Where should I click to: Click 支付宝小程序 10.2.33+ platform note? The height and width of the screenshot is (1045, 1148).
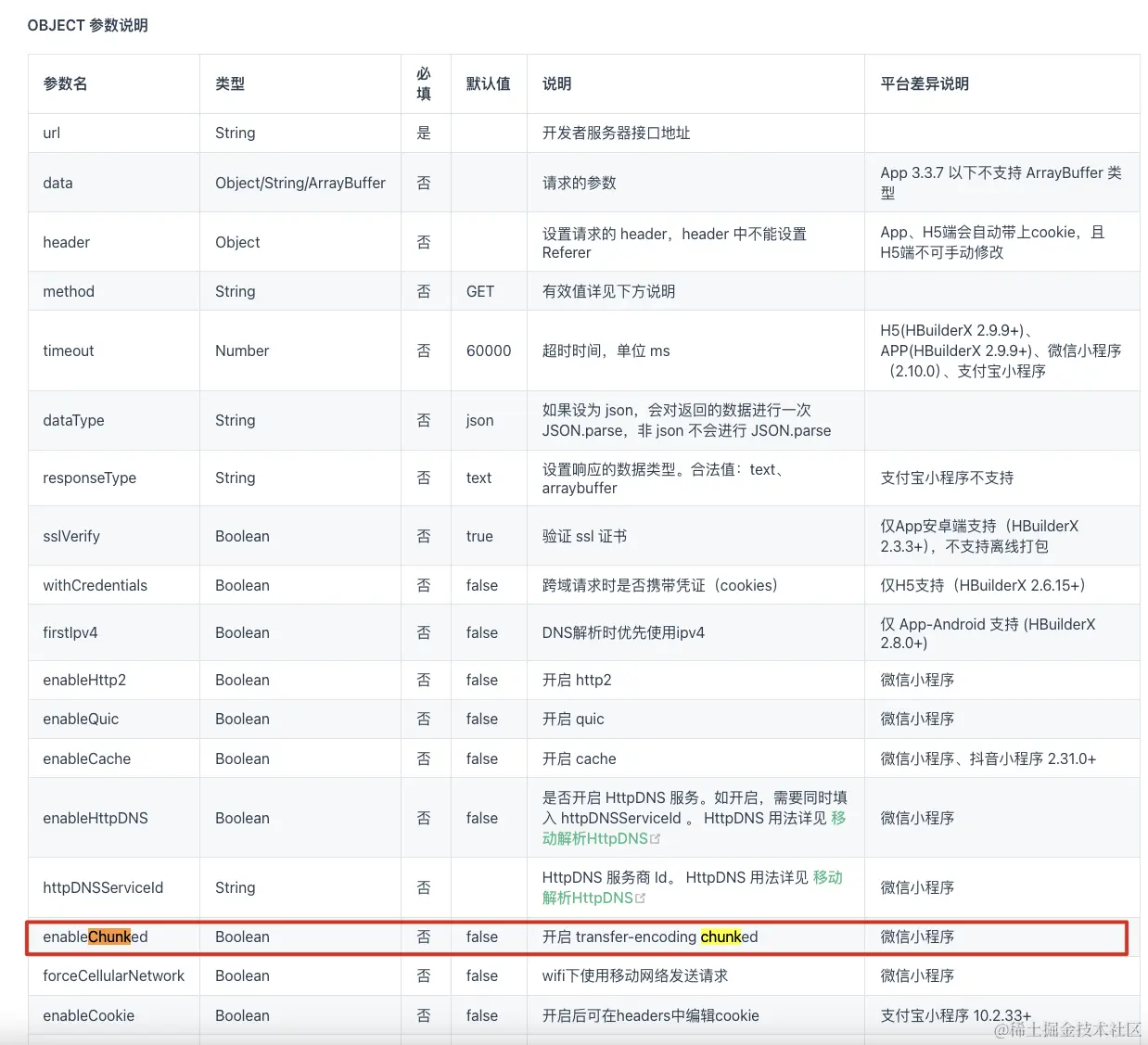pyautogui.click(x=955, y=1015)
